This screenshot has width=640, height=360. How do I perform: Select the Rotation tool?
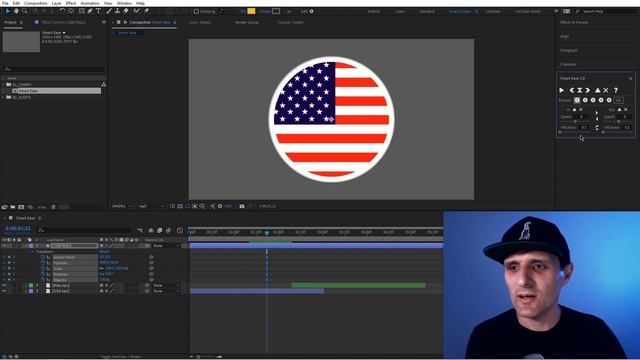[x=62, y=11]
